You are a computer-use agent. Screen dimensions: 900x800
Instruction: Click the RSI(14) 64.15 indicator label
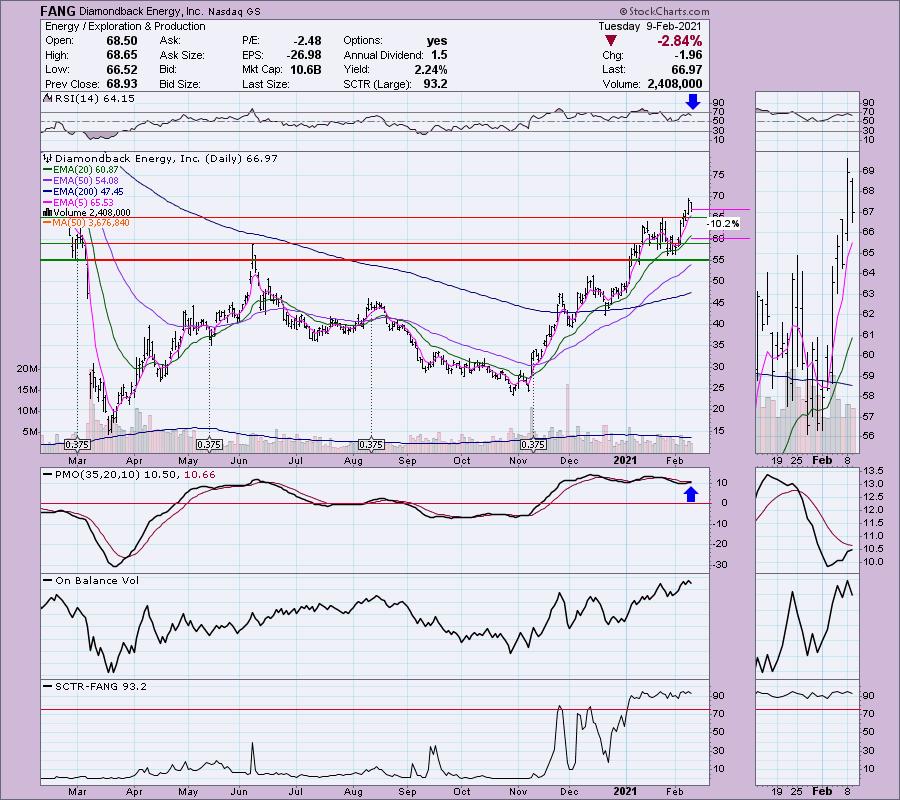point(90,99)
